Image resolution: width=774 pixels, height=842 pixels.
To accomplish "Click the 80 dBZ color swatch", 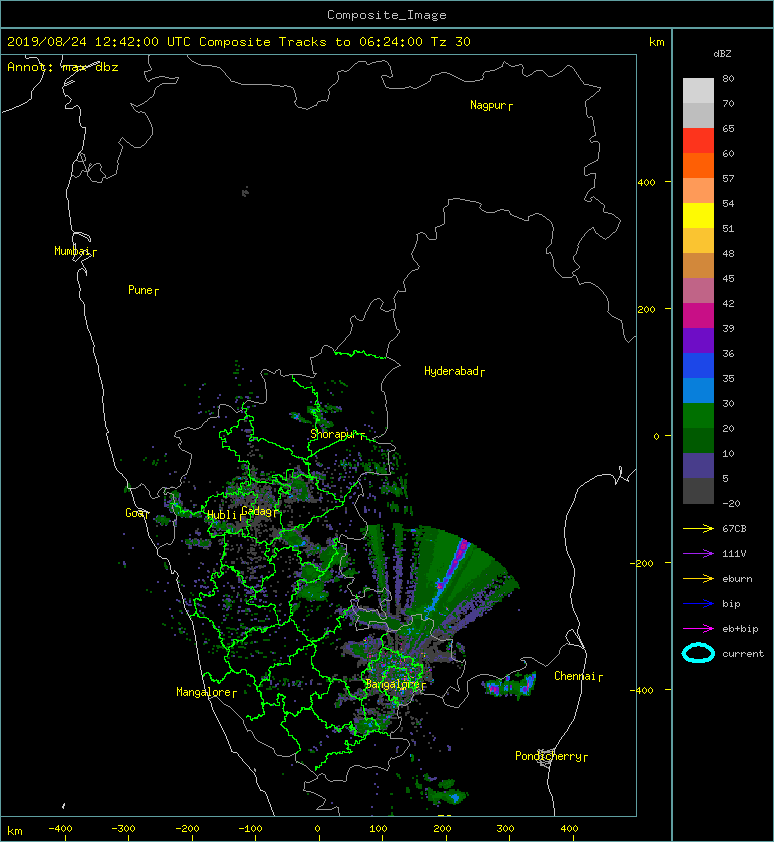I will [698, 90].
